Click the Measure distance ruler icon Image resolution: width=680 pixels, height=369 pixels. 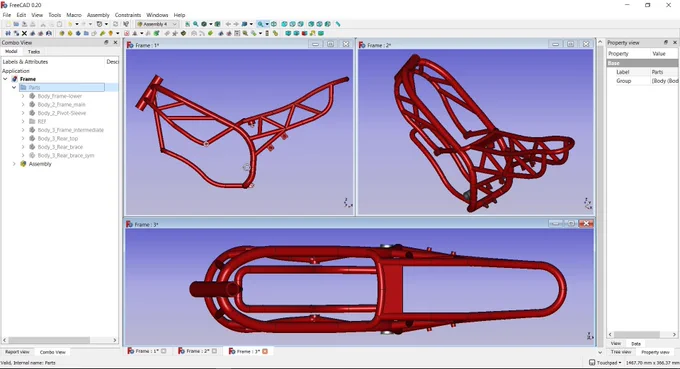click(x=337, y=24)
